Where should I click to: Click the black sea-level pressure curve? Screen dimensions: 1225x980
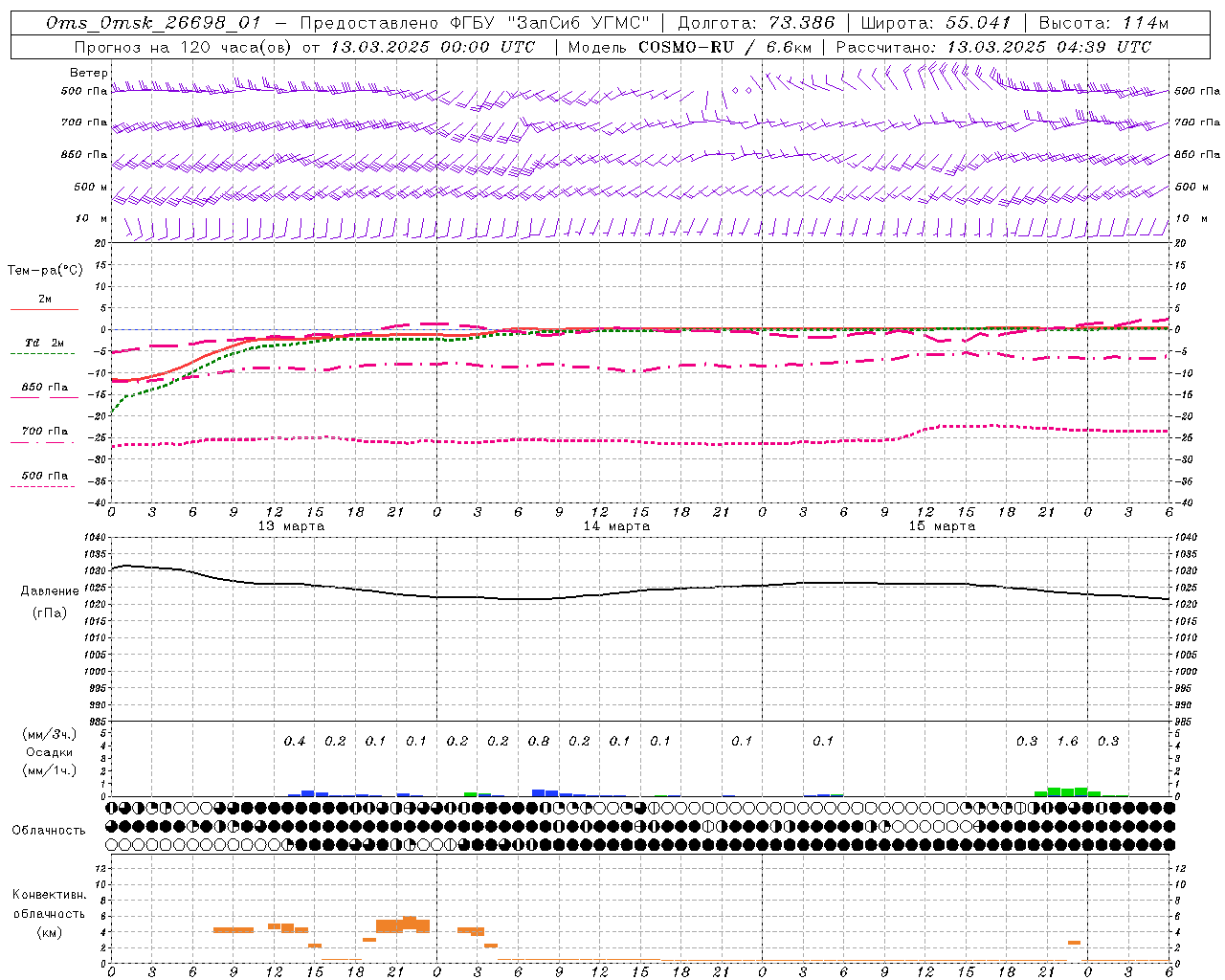[639, 591]
